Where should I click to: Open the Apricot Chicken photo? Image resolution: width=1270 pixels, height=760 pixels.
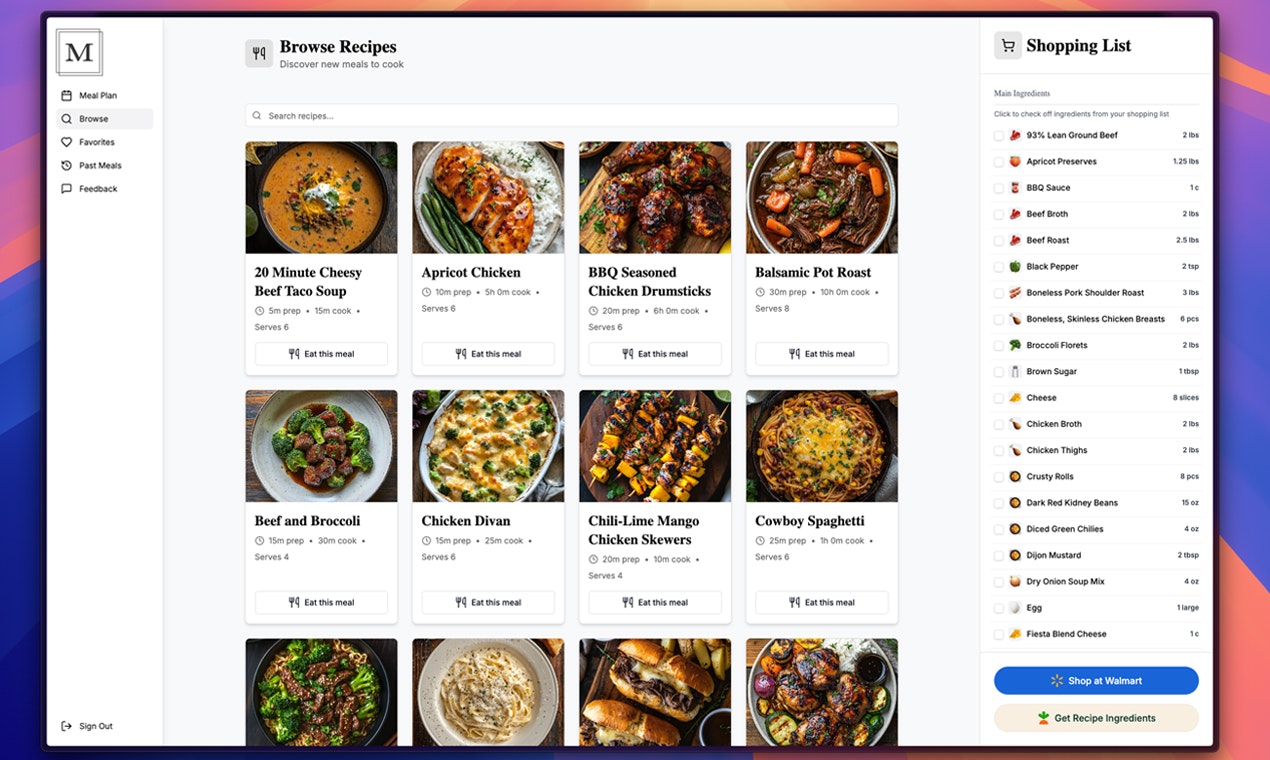point(488,197)
